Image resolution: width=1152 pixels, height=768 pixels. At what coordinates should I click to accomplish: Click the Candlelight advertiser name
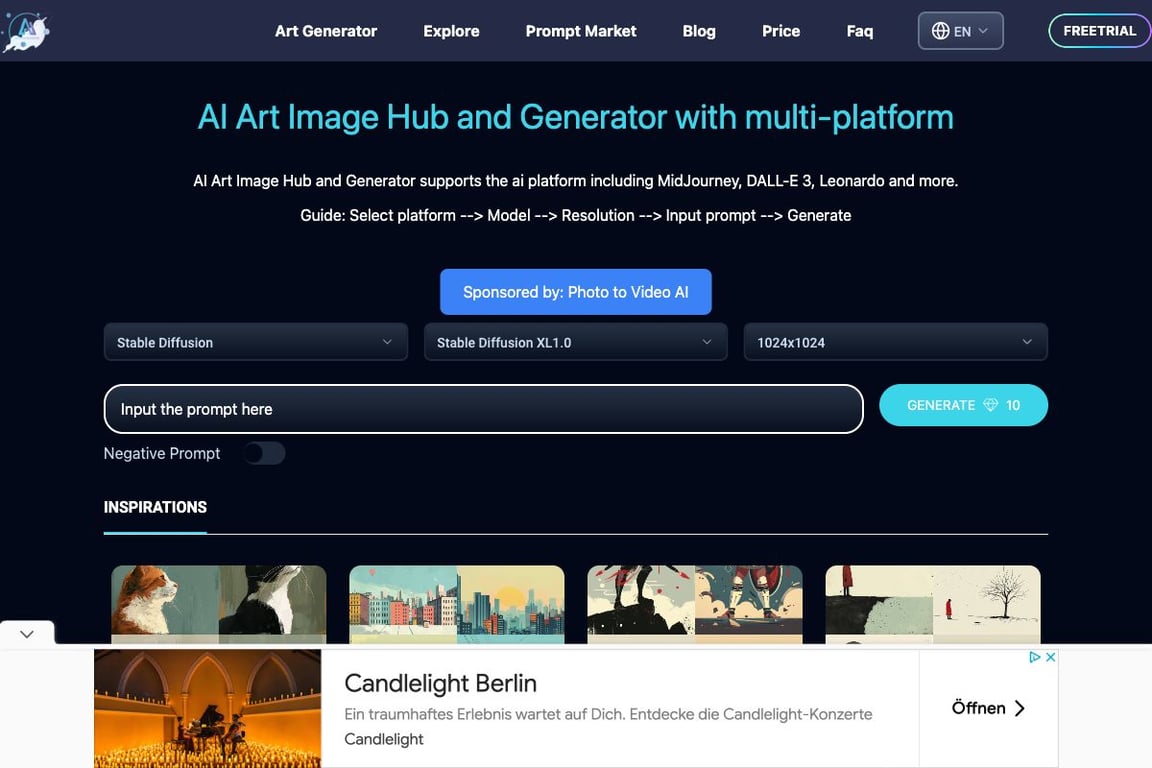click(384, 739)
